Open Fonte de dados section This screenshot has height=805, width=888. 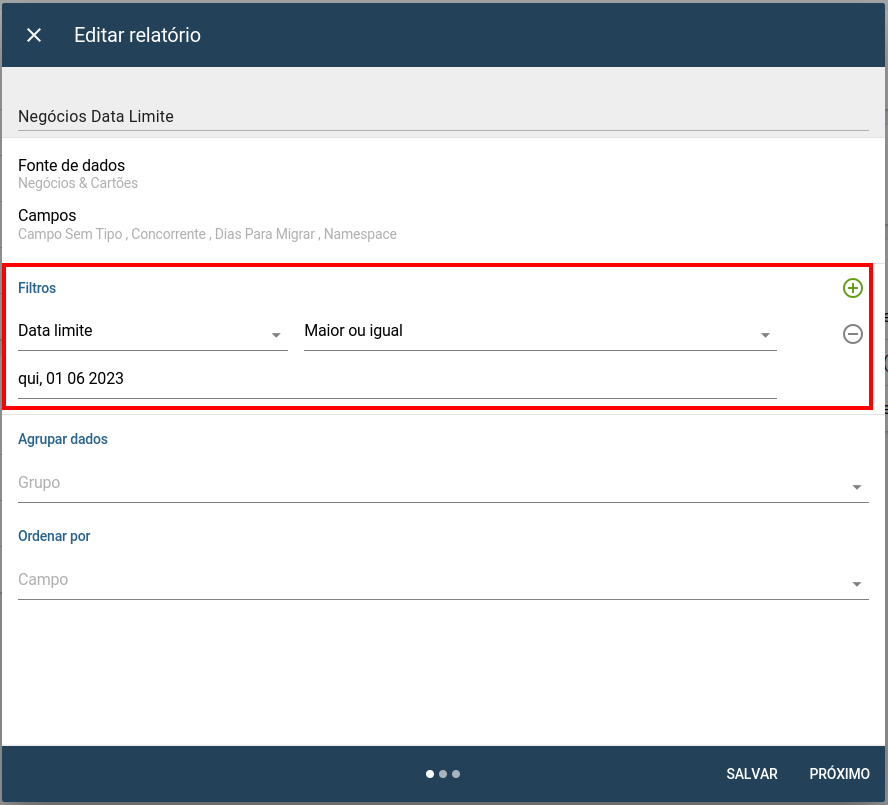pyautogui.click(x=71, y=165)
